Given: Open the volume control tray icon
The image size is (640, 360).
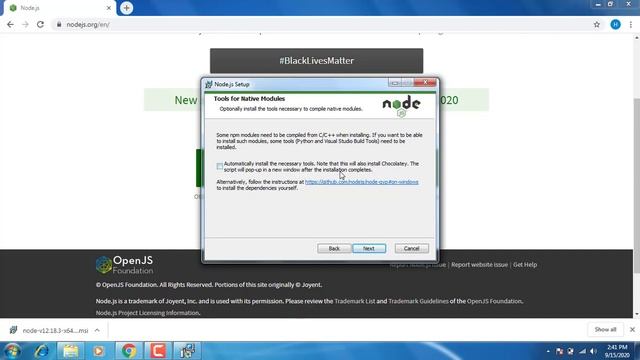Looking at the screenshot, I should click(594, 351).
